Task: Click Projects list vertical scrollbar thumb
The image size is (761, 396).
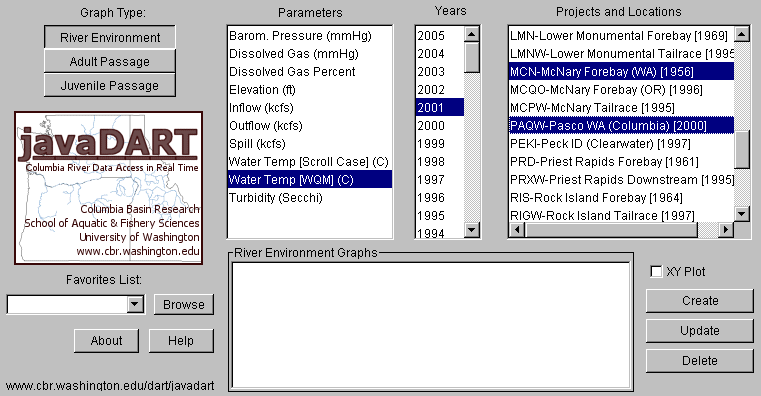Action: pos(742,149)
